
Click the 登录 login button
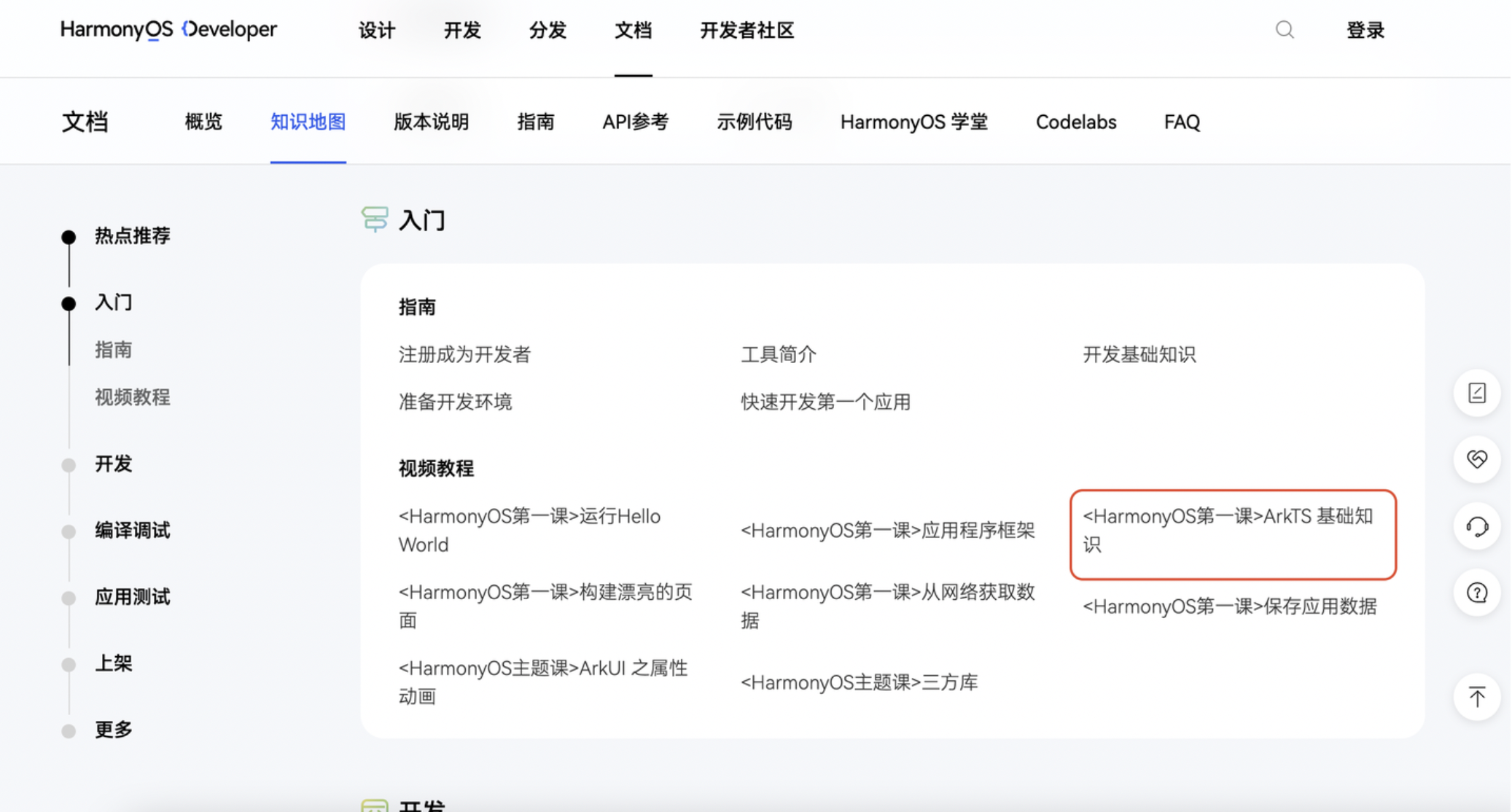pos(1365,30)
